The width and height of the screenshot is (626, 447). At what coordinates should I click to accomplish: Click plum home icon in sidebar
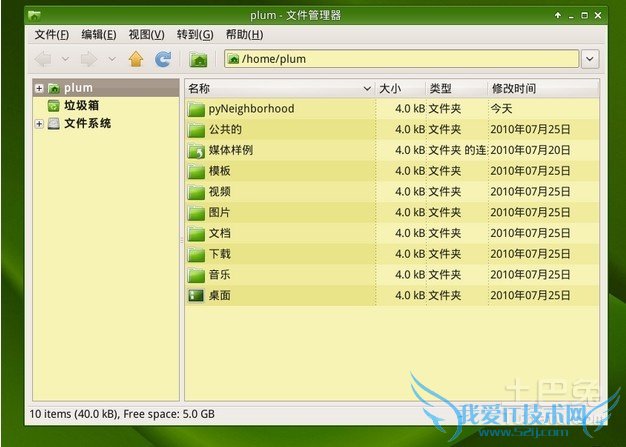coord(53,88)
